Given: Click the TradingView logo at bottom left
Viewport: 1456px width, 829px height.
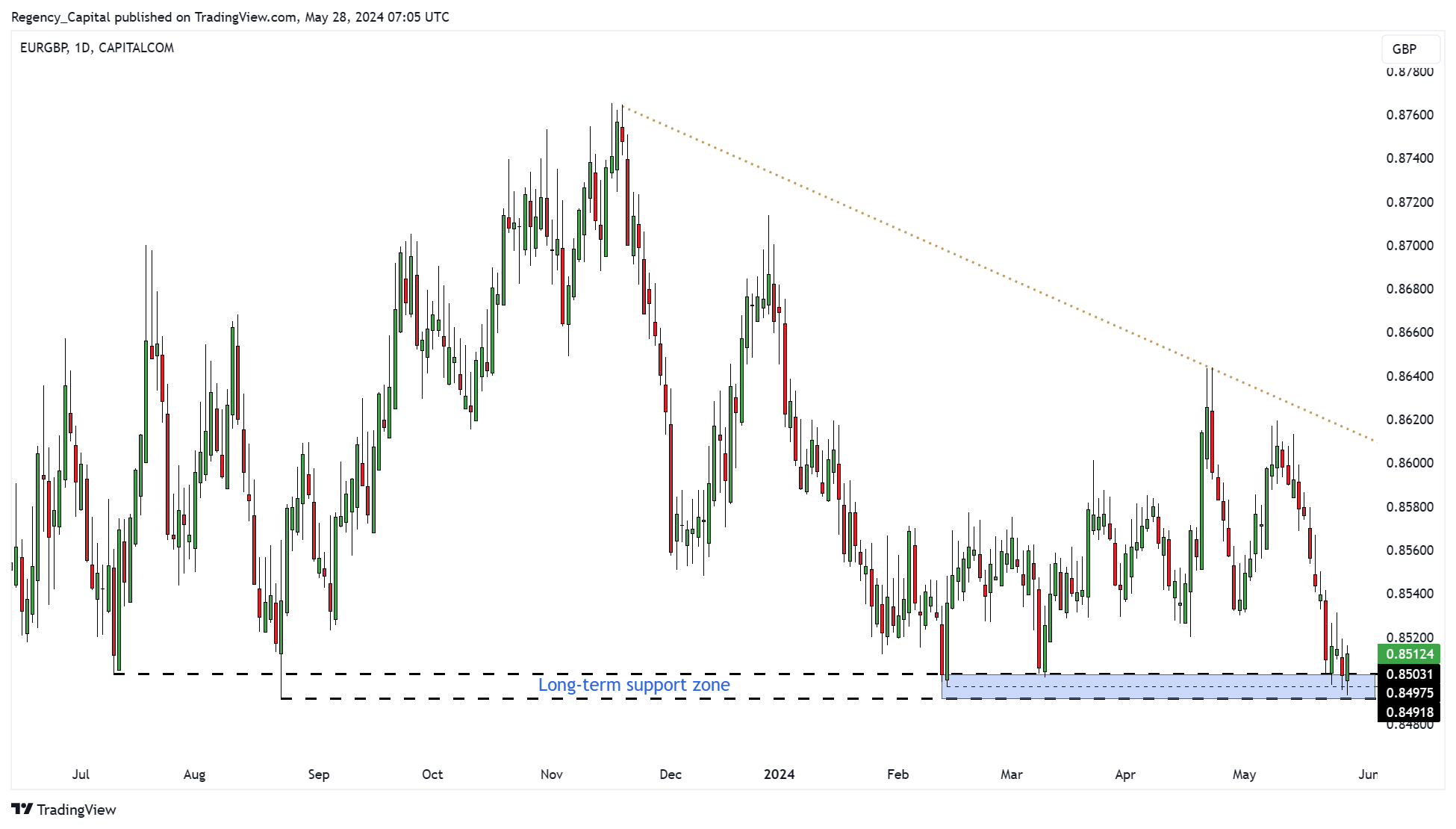Looking at the screenshot, I should point(63,810).
